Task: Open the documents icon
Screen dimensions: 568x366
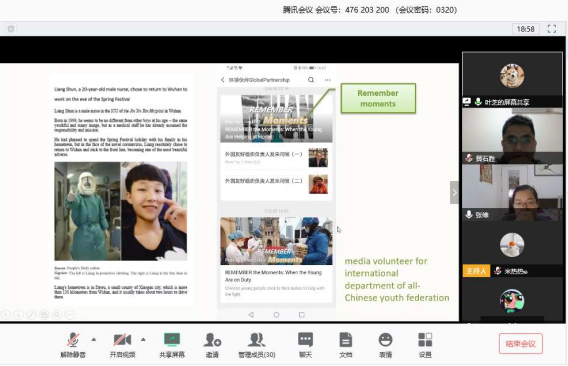Action: click(x=346, y=345)
